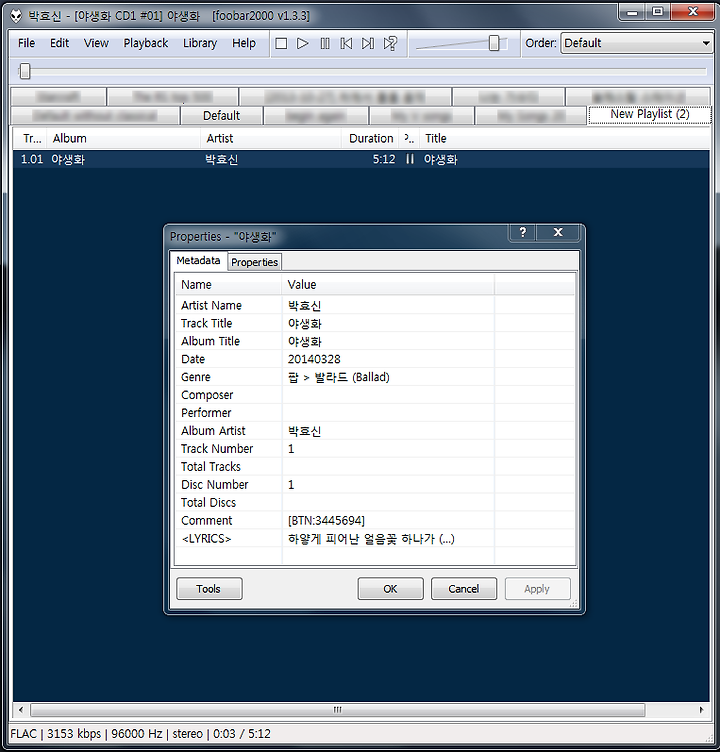The width and height of the screenshot is (720, 752).
Task: Click the volume slider handle
Action: point(494,43)
